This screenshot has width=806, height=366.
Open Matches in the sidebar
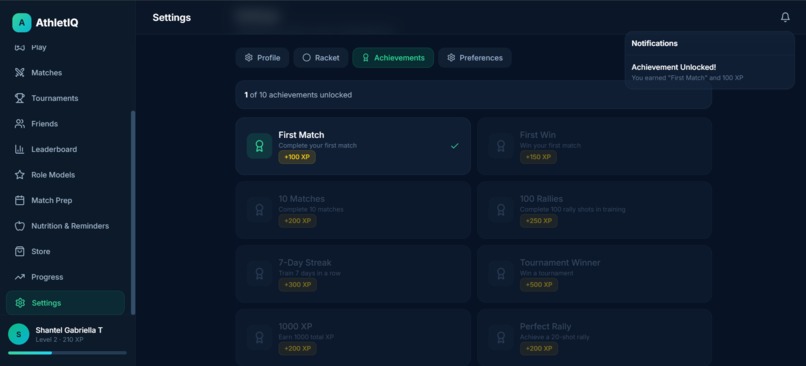(x=65, y=72)
